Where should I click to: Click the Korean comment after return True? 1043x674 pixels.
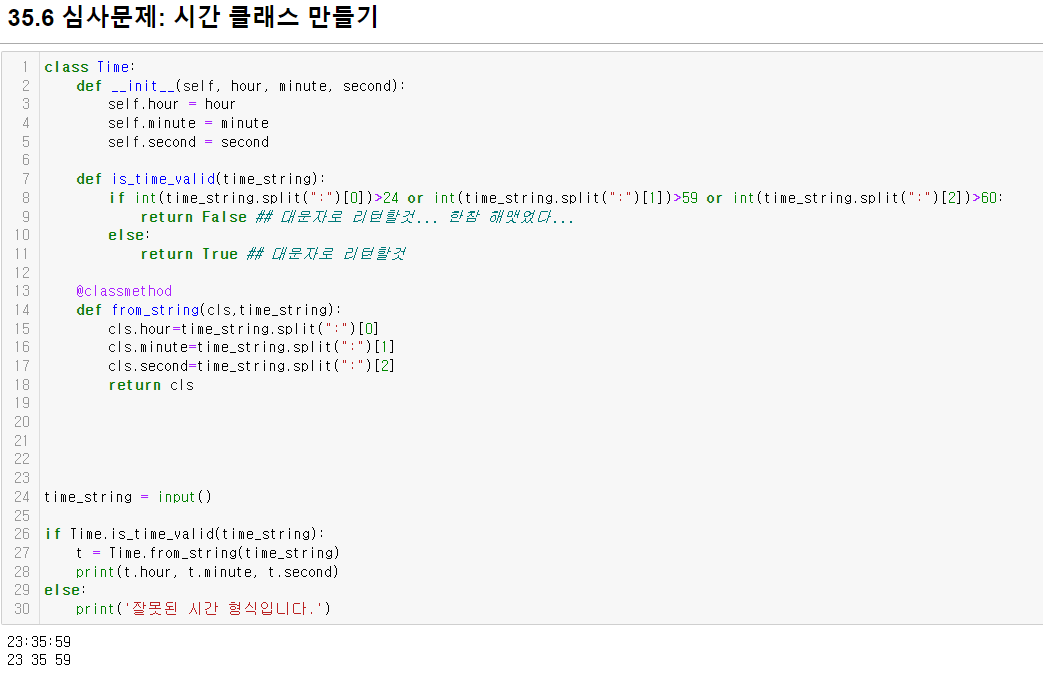326,254
